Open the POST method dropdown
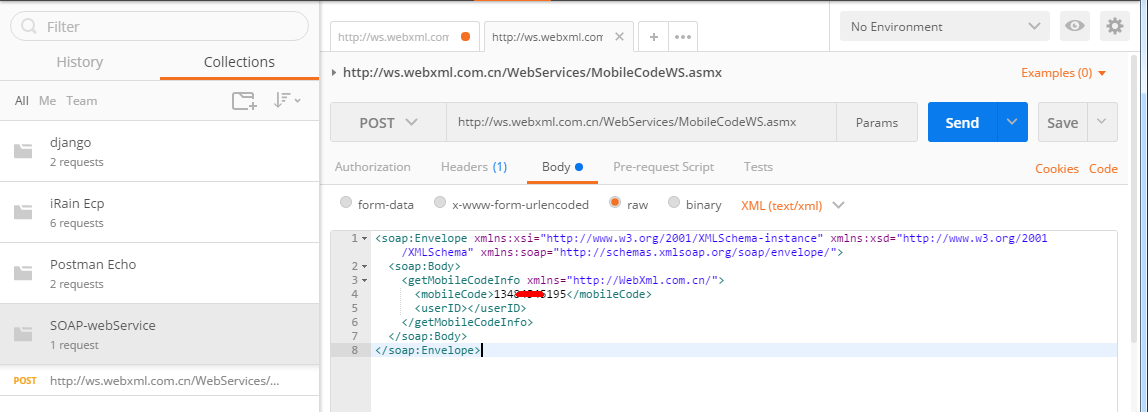The image size is (1148, 412). coord(388,122)
